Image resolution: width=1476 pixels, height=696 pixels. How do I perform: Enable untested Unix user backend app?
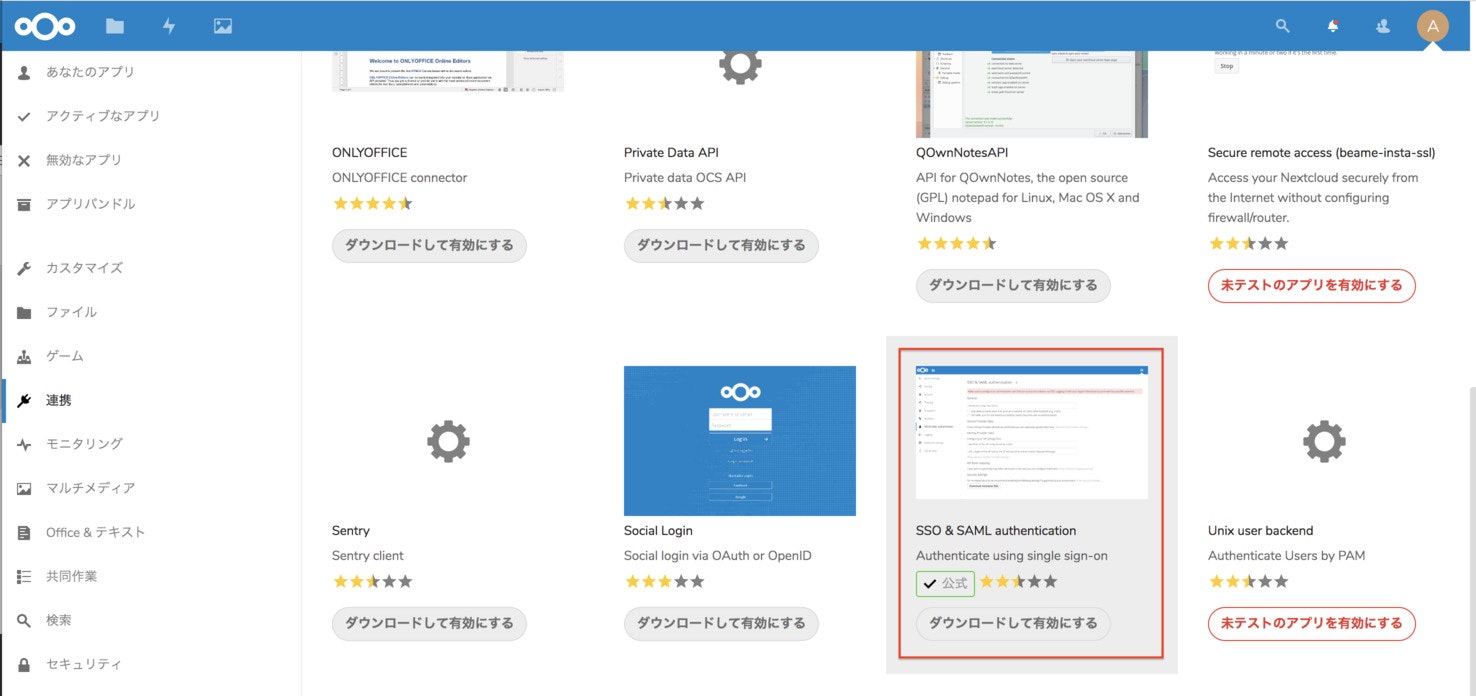(1311, 623)
